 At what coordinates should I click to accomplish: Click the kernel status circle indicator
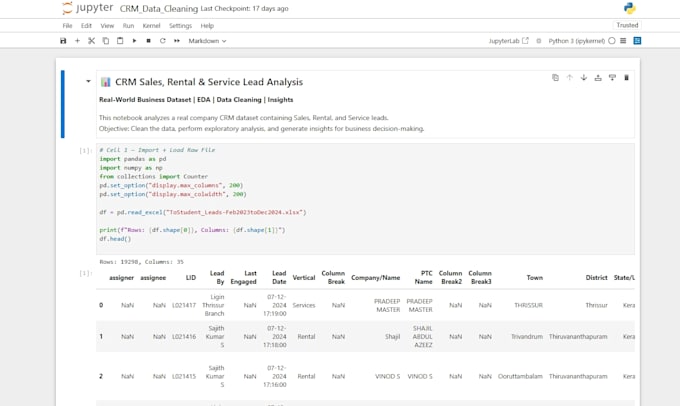(612, 41)
